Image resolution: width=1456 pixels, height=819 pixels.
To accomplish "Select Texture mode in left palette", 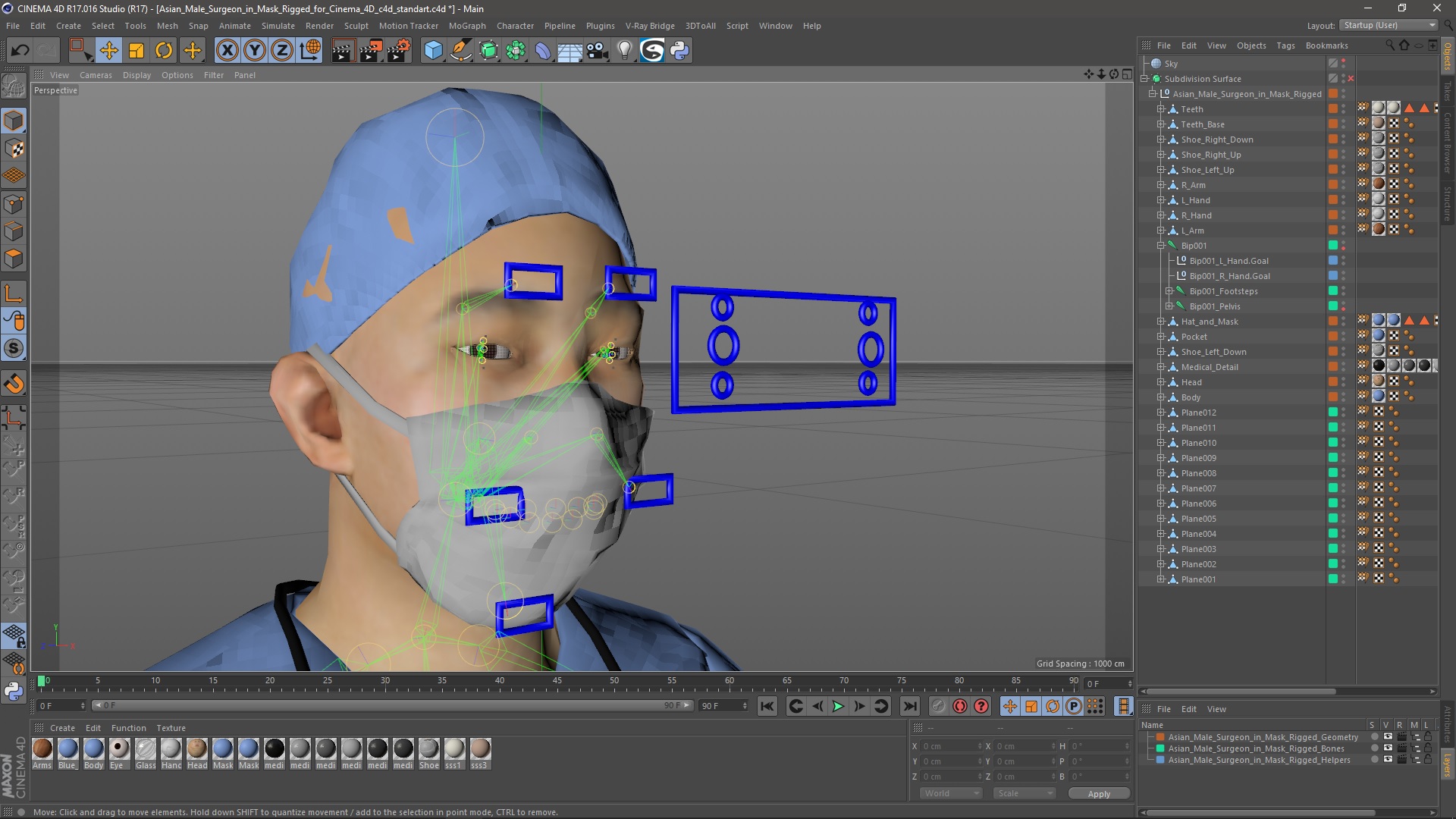I will 14,149.
